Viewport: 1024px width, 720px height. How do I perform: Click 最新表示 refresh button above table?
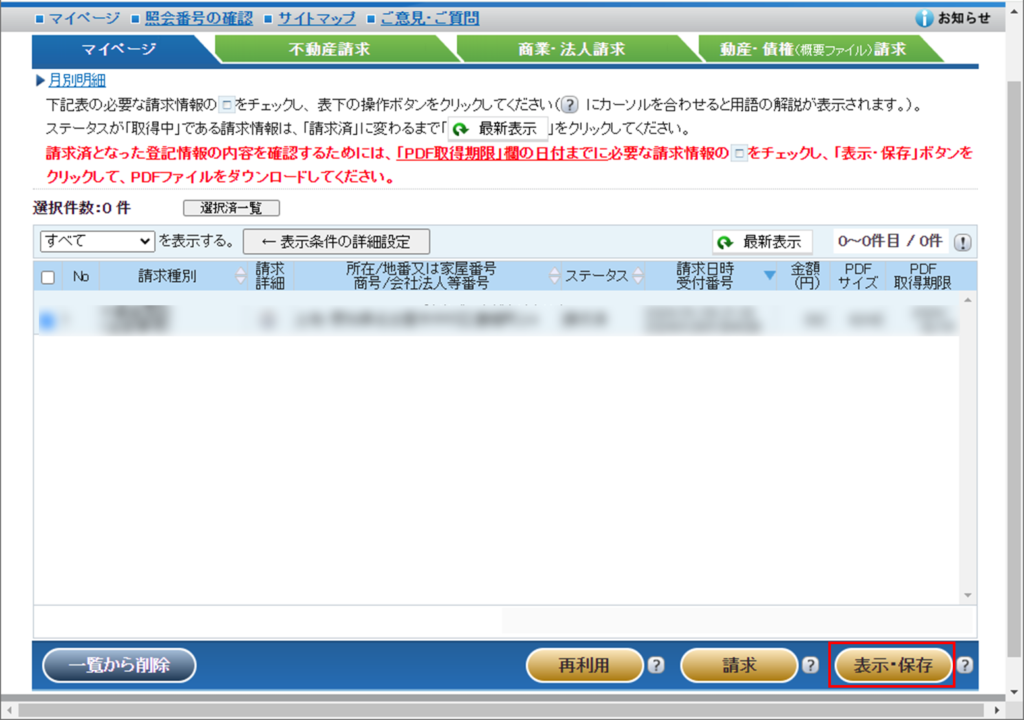(762, 242)
